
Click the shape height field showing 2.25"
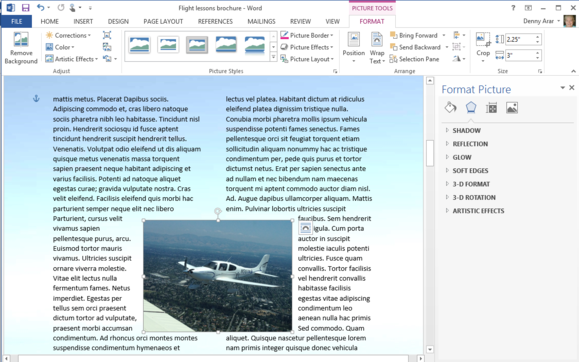520,39
